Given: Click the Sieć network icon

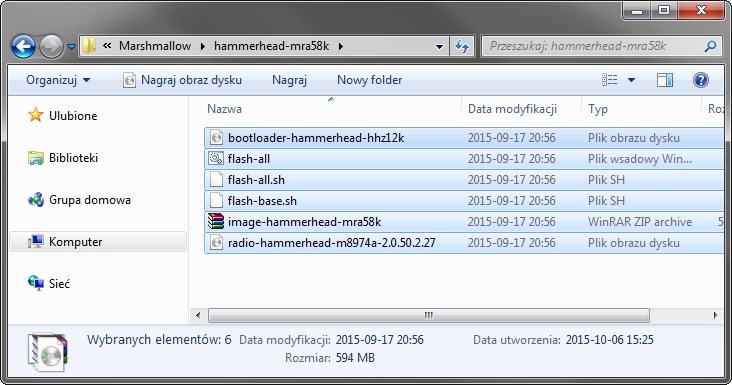Looking at the screenshot, I should point(35,283).
